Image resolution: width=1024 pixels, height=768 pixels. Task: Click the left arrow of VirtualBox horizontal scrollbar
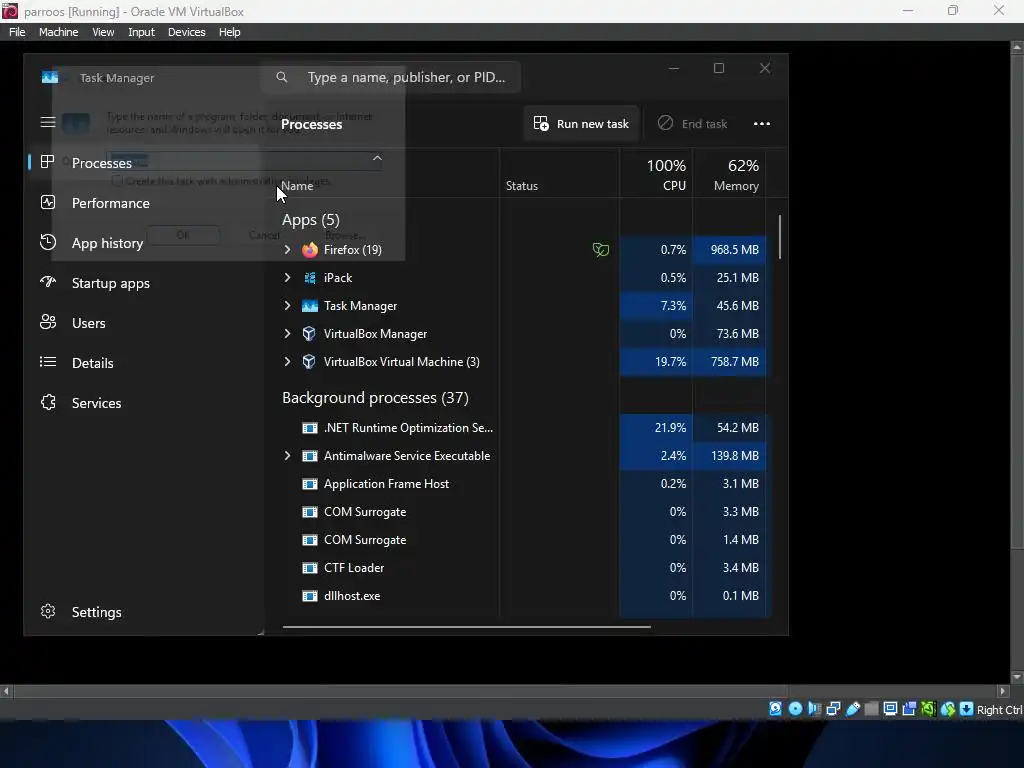[x=7, y=690]
